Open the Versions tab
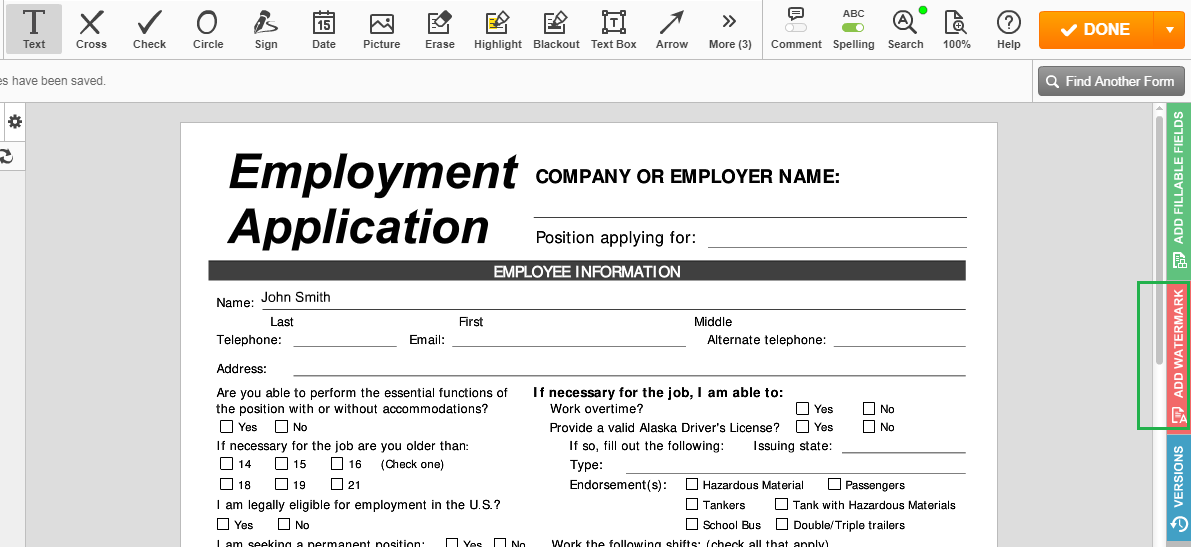The width and height of the screenshot is (1191, 547). click(1179, 490)
